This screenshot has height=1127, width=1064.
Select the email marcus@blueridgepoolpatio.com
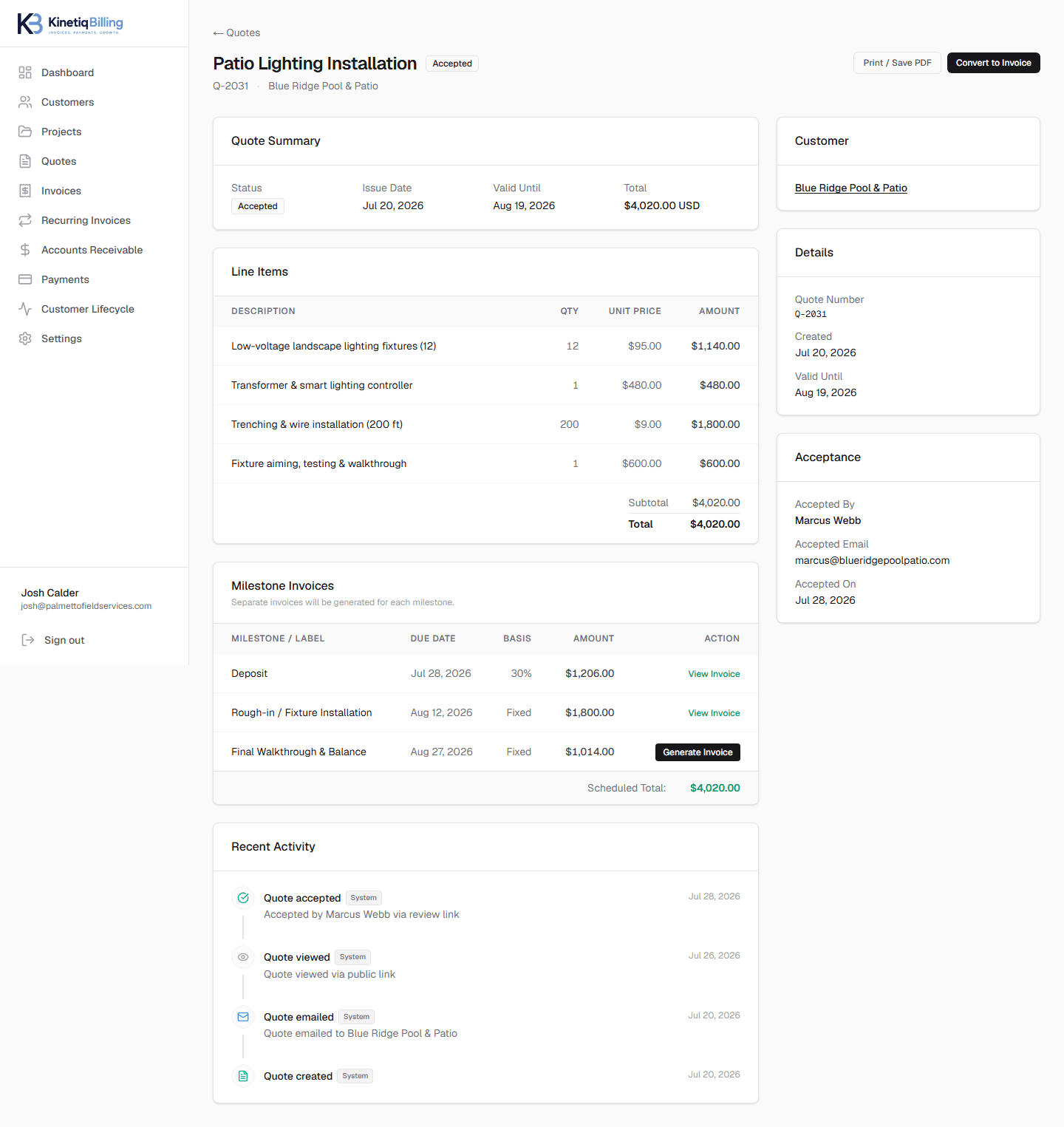point(873,560)
